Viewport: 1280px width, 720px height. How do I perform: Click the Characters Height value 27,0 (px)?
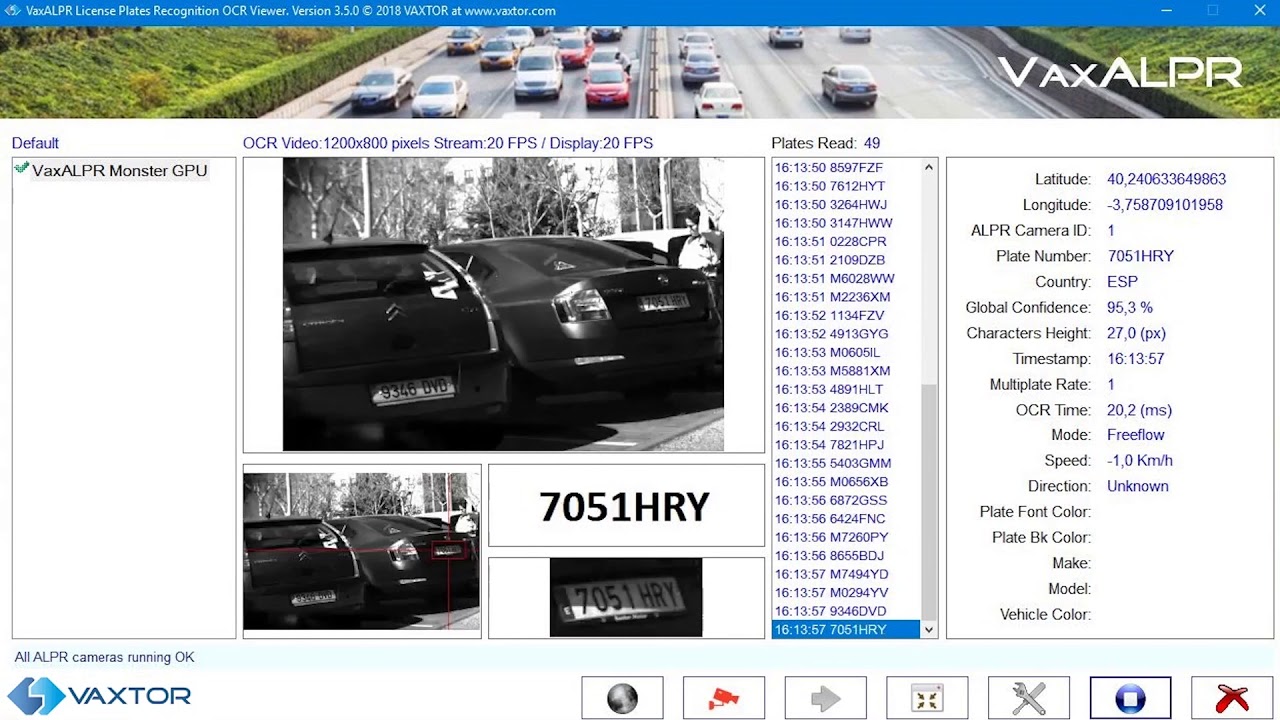click(1136, 333)
